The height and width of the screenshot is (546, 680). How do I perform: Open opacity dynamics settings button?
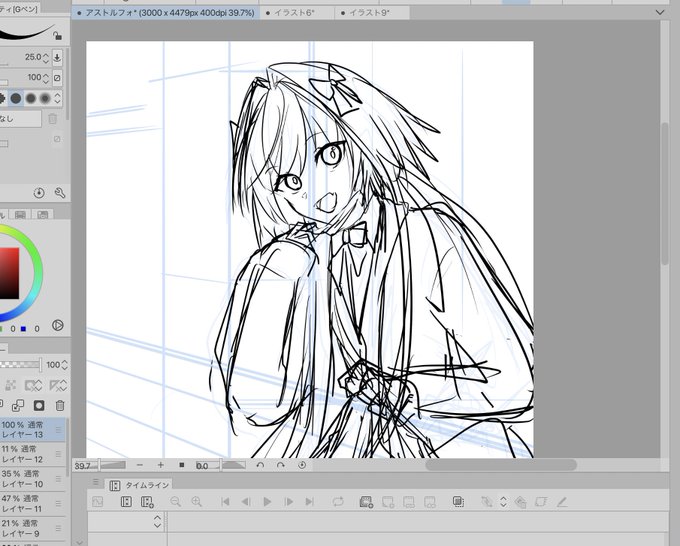click(x=57, y=78)
